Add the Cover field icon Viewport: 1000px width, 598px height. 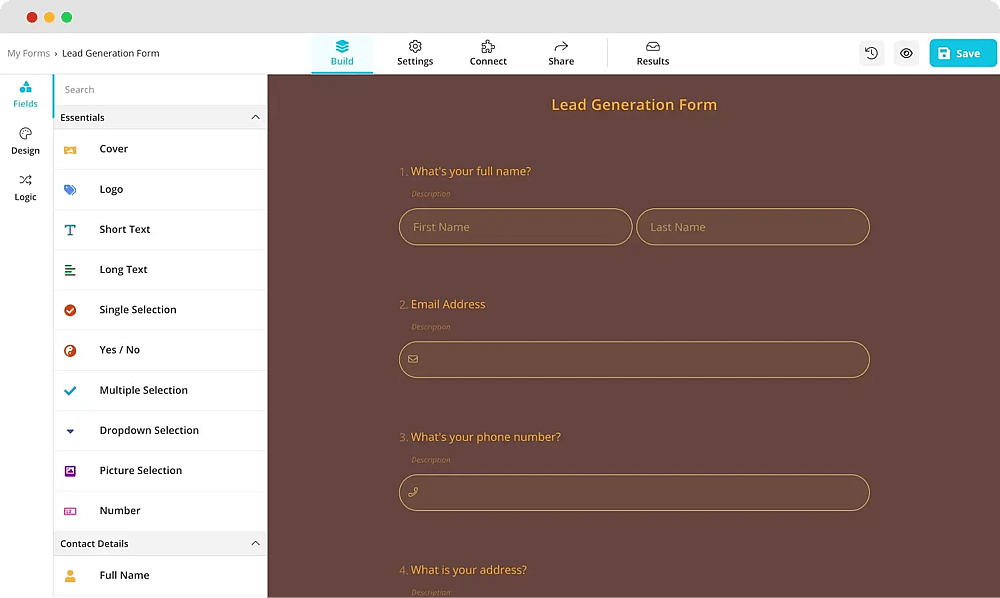70,150
